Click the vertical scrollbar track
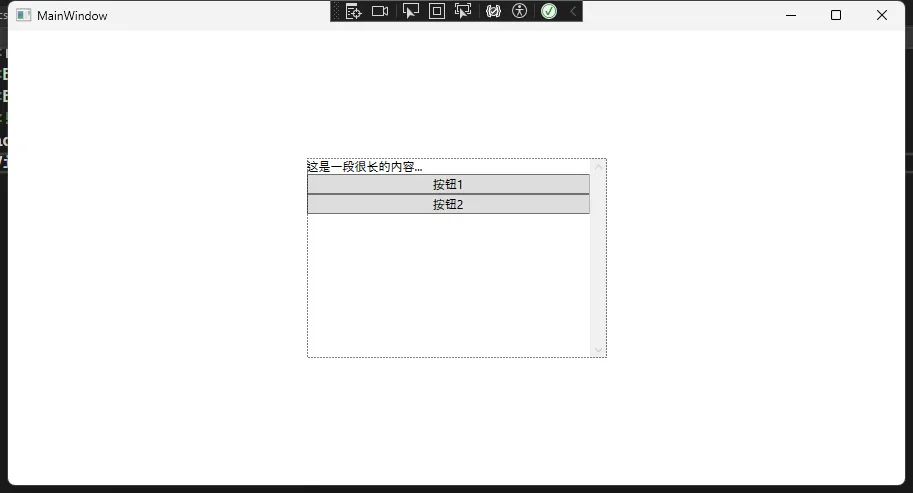The width and height of the screenshot is (913, 493). coord(598,260)
